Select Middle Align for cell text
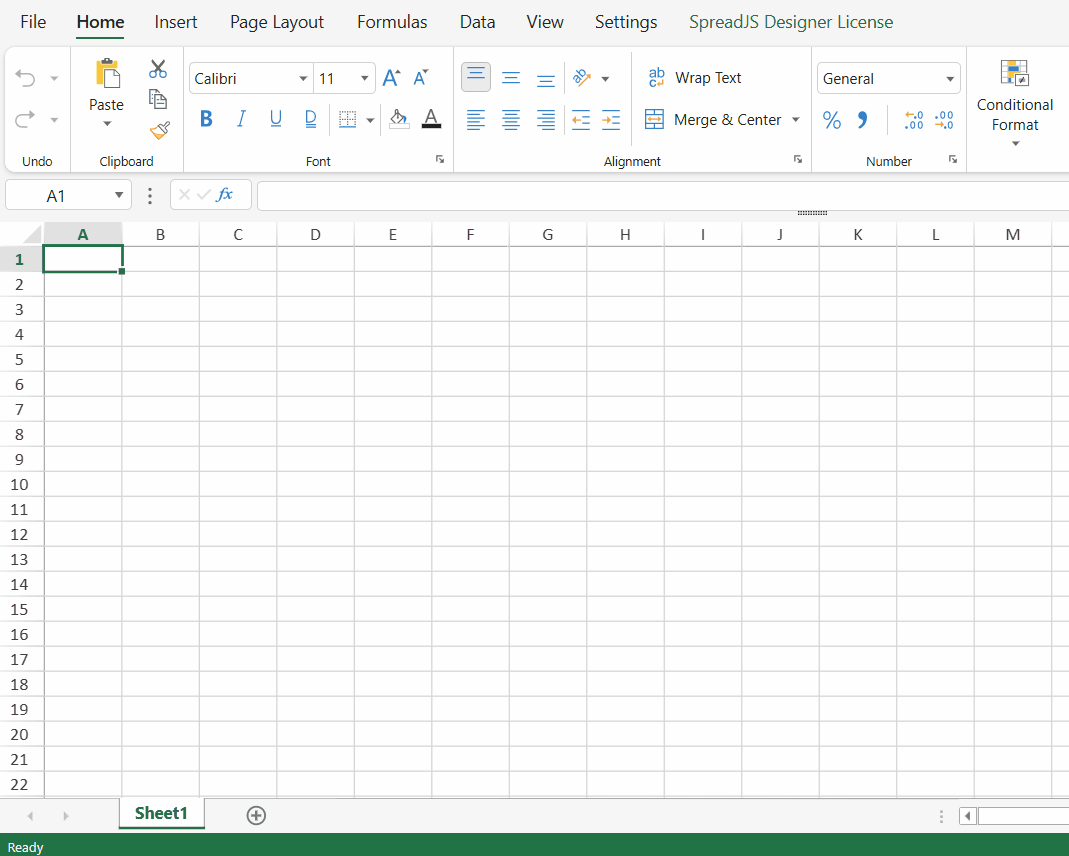 coord(511,78)
